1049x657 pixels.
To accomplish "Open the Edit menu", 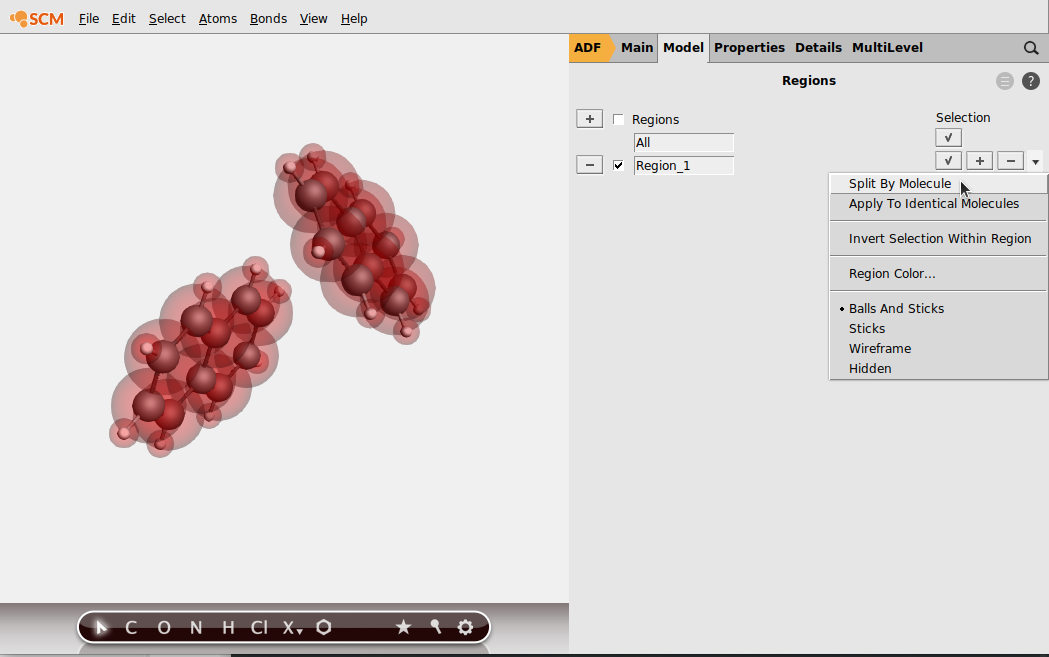I will pos(124,19).
